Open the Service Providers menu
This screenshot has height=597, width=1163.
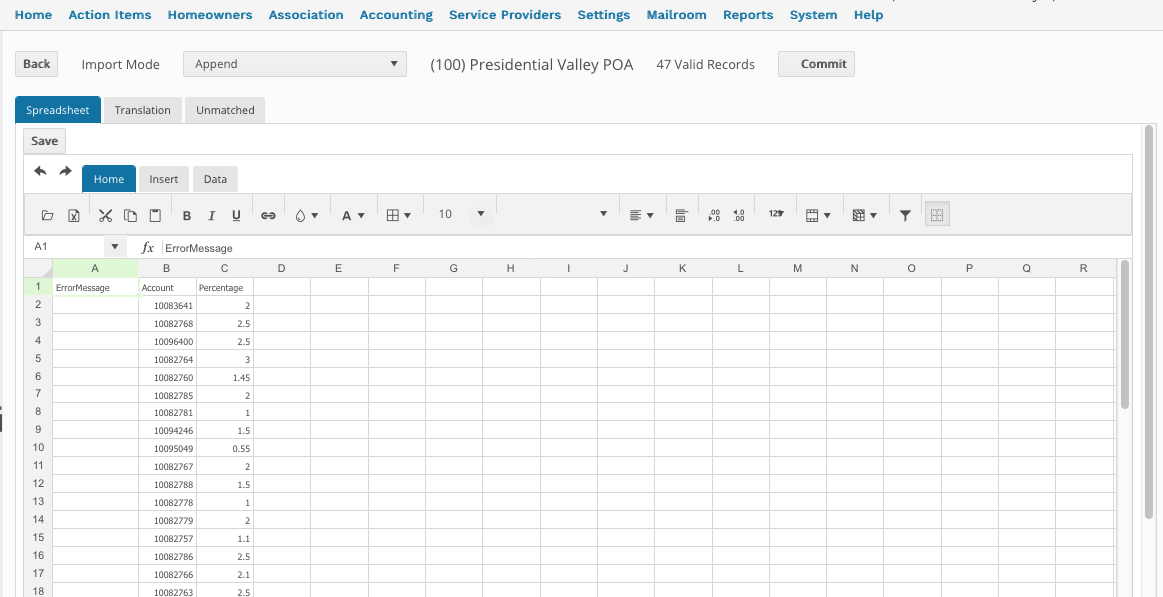click(x=505, y=15)
